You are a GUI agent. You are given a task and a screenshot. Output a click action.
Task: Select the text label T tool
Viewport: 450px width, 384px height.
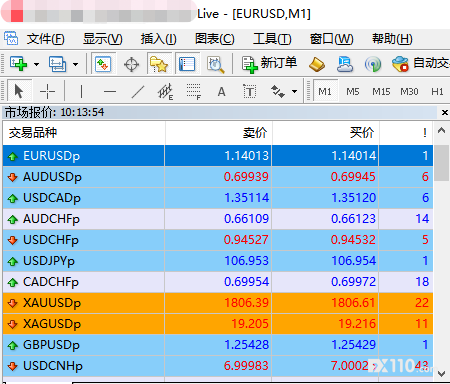coord(250,91)
